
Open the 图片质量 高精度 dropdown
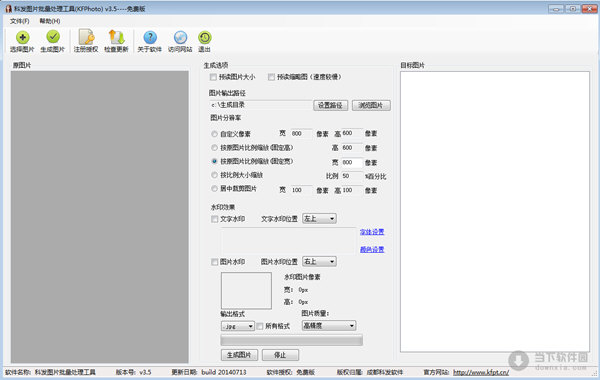click(329, 326)
